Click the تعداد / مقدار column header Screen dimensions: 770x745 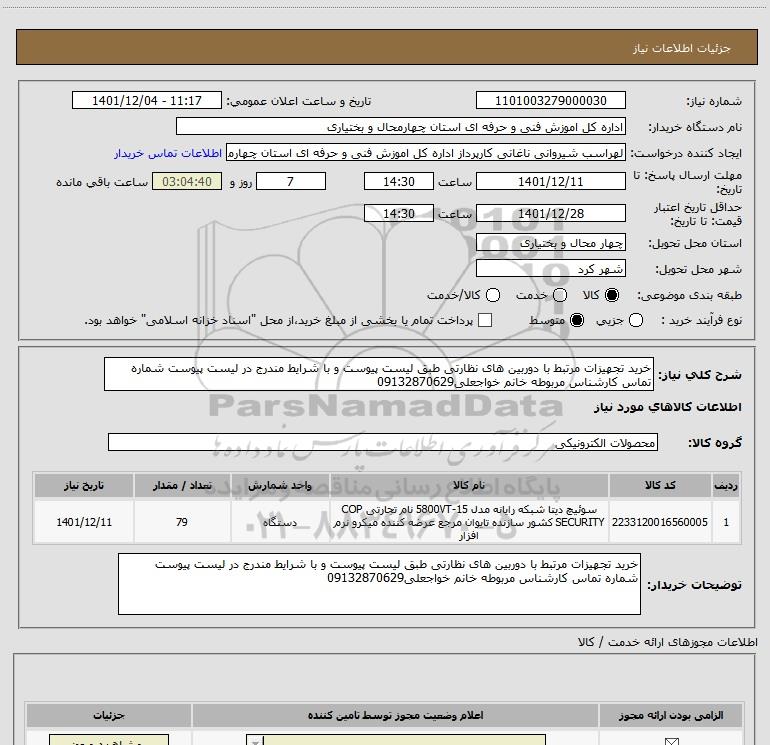click(182, 485)
